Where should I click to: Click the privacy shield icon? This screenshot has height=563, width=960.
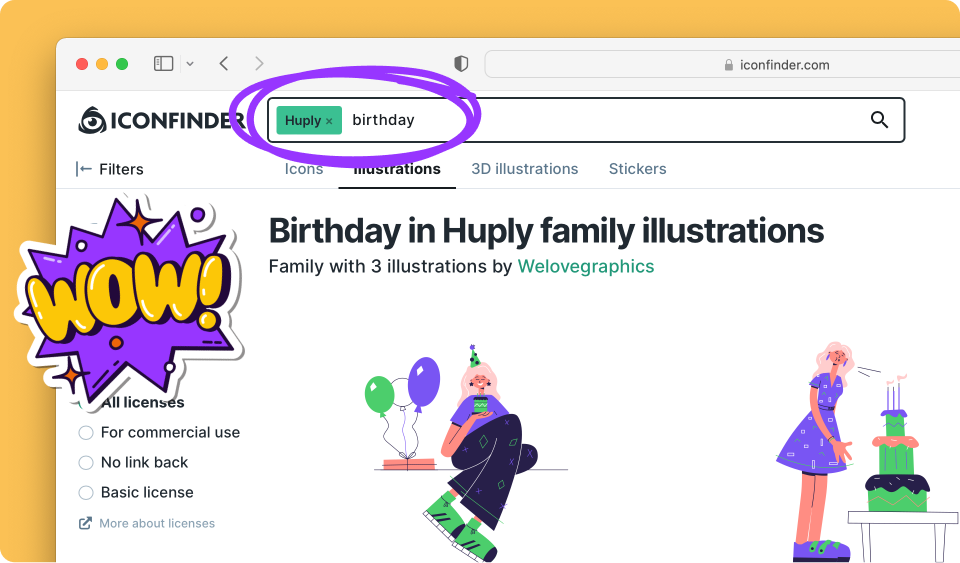(461, 64)
